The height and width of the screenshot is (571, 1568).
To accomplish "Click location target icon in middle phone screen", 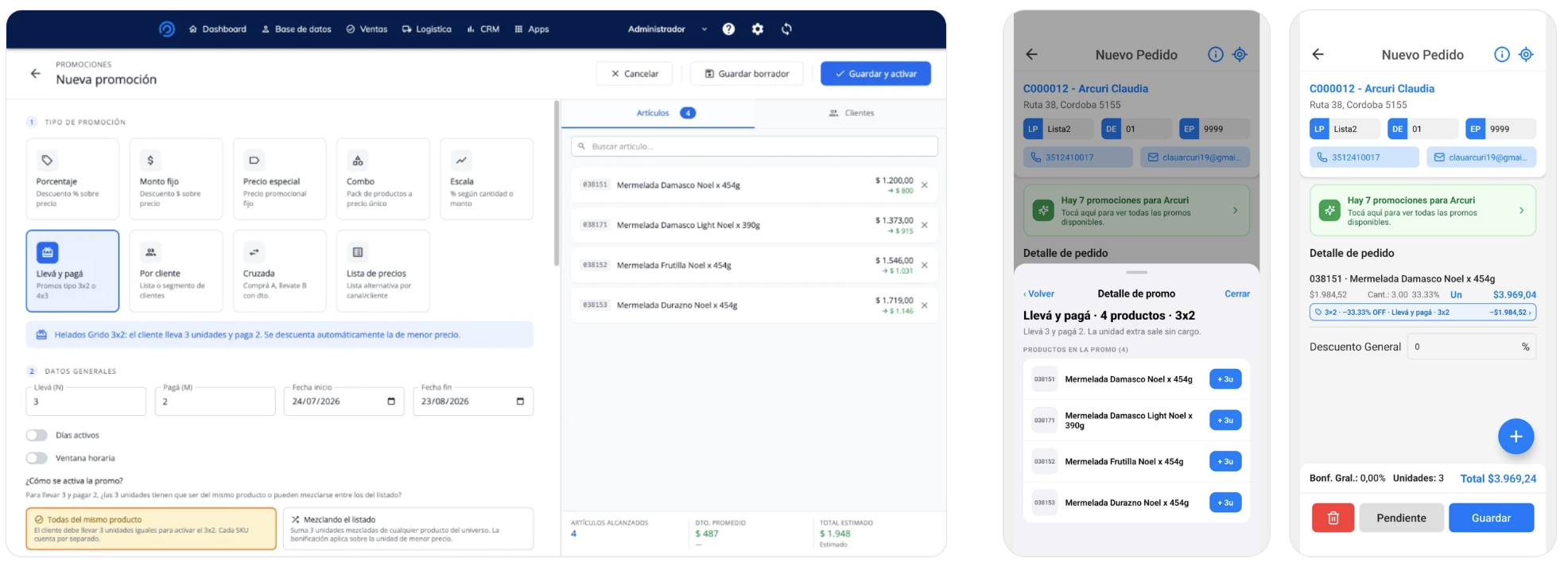I will point(1240,54).
